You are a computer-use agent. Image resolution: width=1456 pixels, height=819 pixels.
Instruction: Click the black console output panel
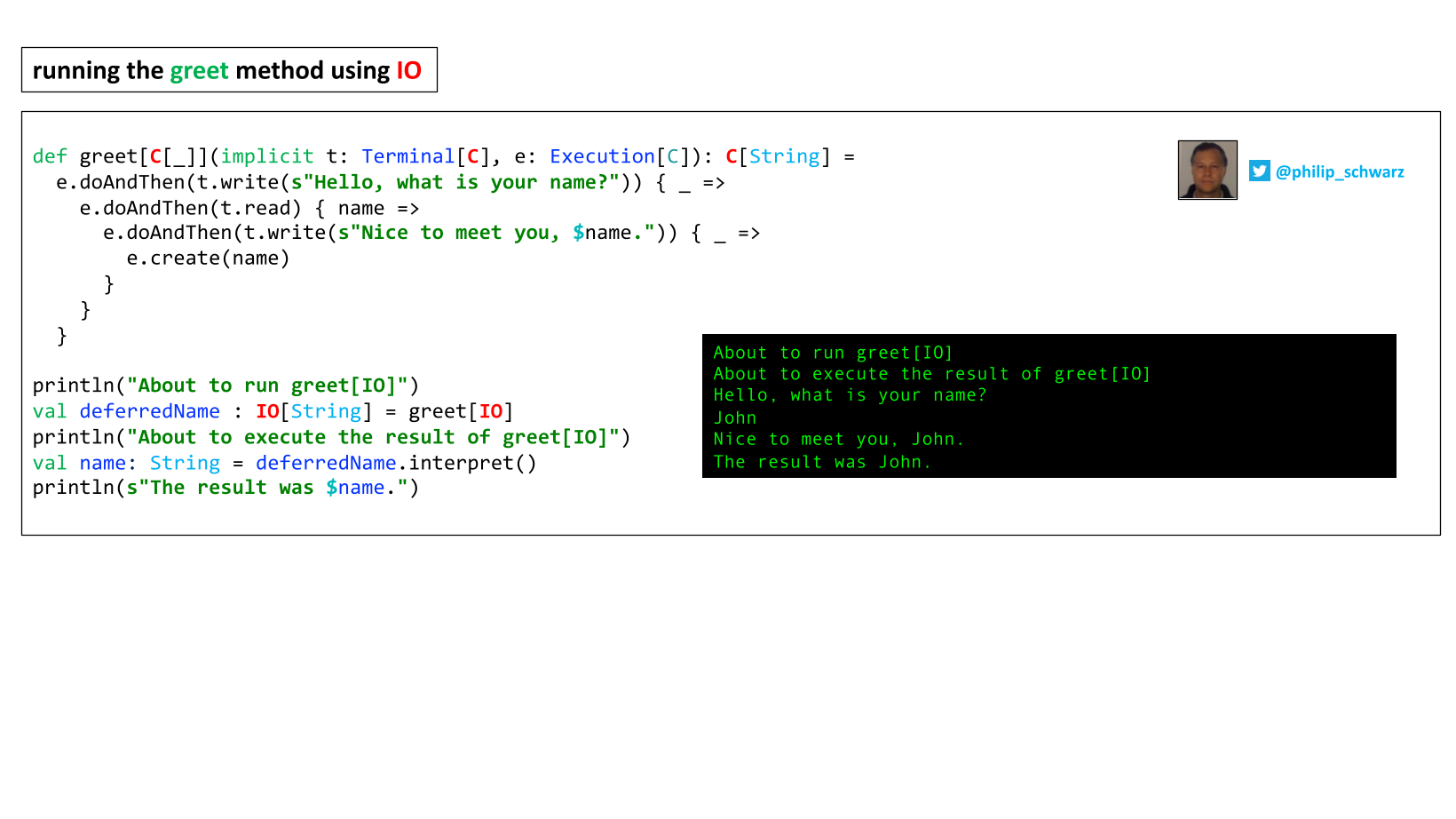click(x=1048, y=406)
